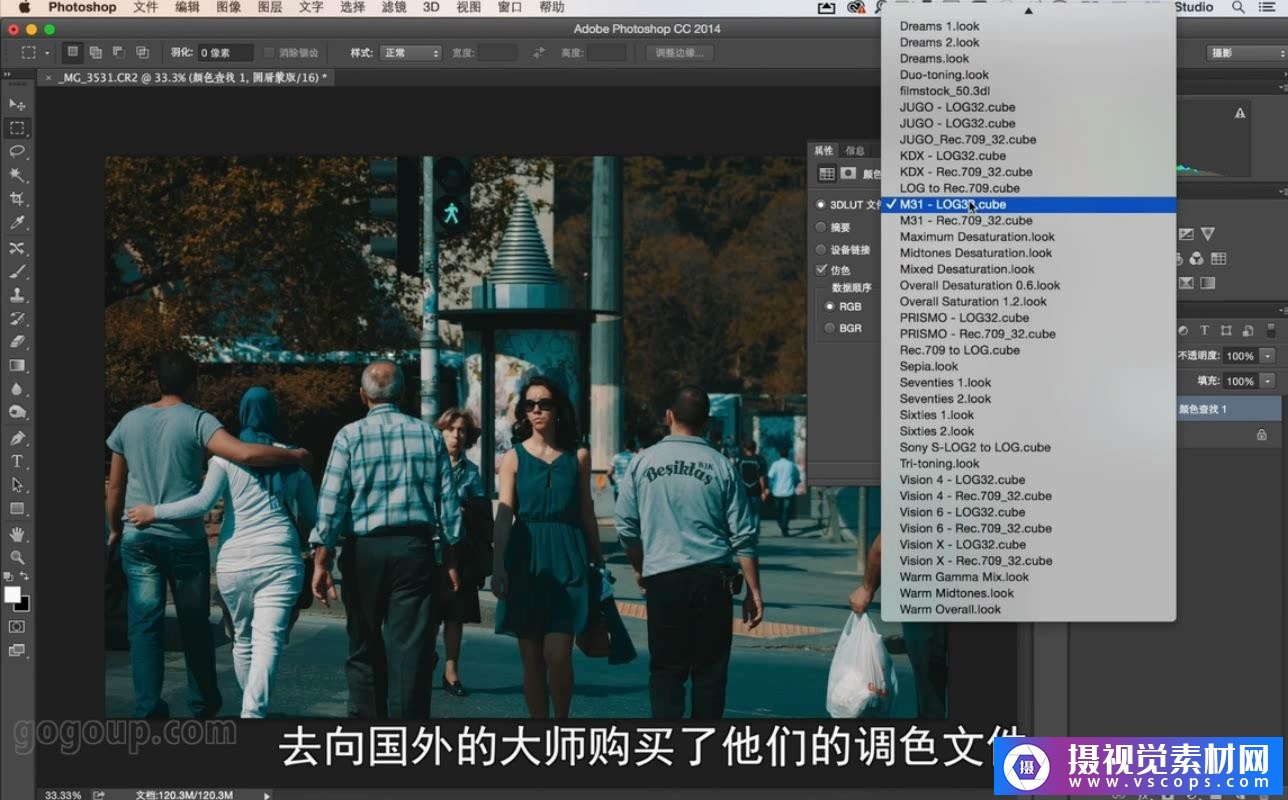Viewport: 1288px width, 800px height.
Task: Click the 羽化 feather input field
Action: coord(224,53)
